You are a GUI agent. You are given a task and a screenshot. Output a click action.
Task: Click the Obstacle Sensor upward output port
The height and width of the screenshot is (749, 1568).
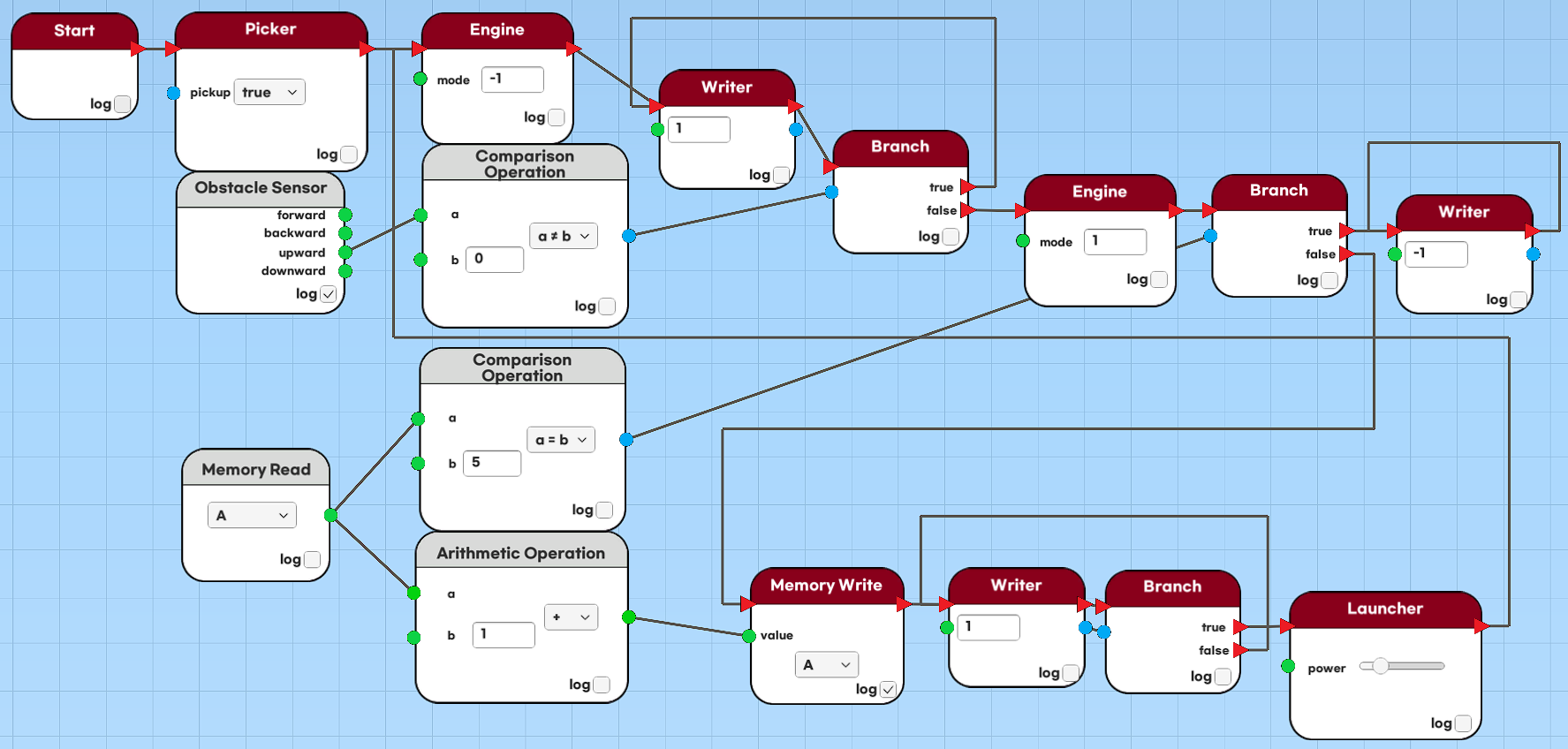pyautogui.click(x=345, y=253)
